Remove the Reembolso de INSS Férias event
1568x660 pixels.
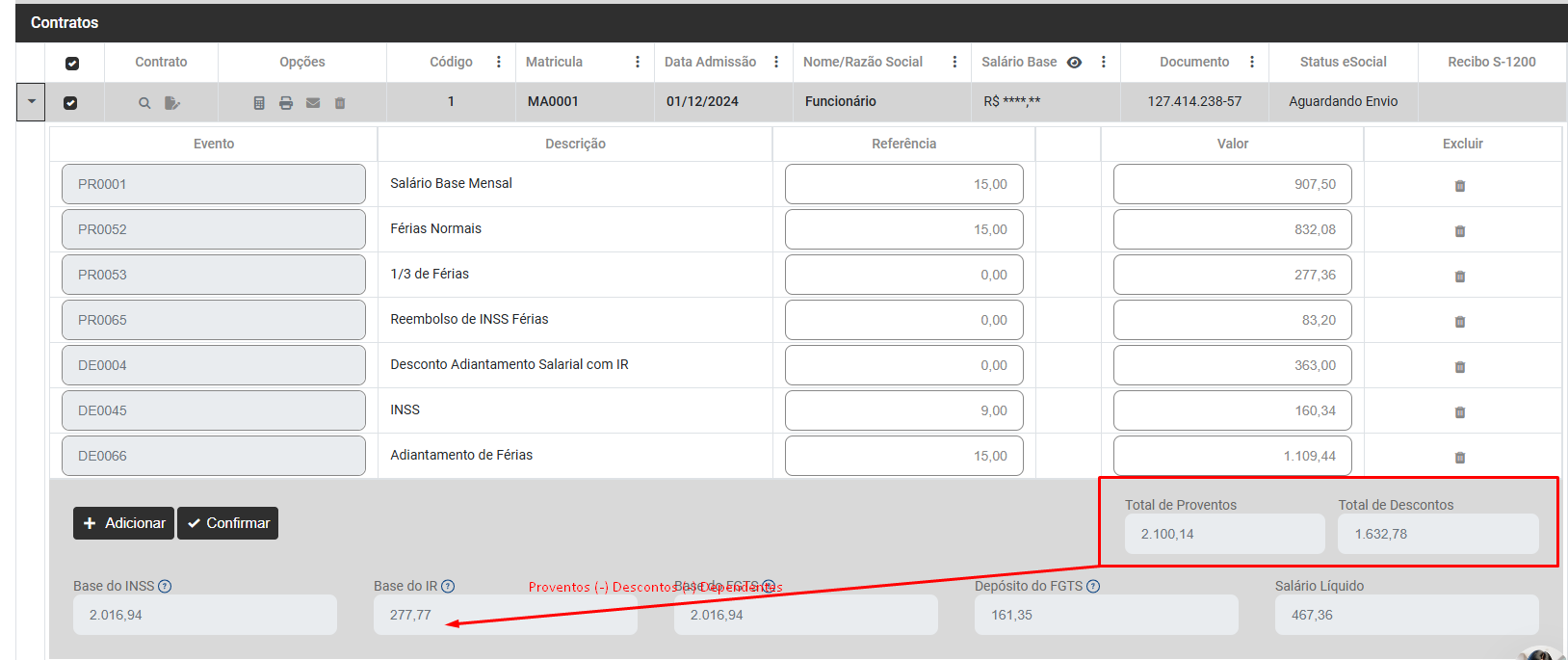pos(1460,322)
